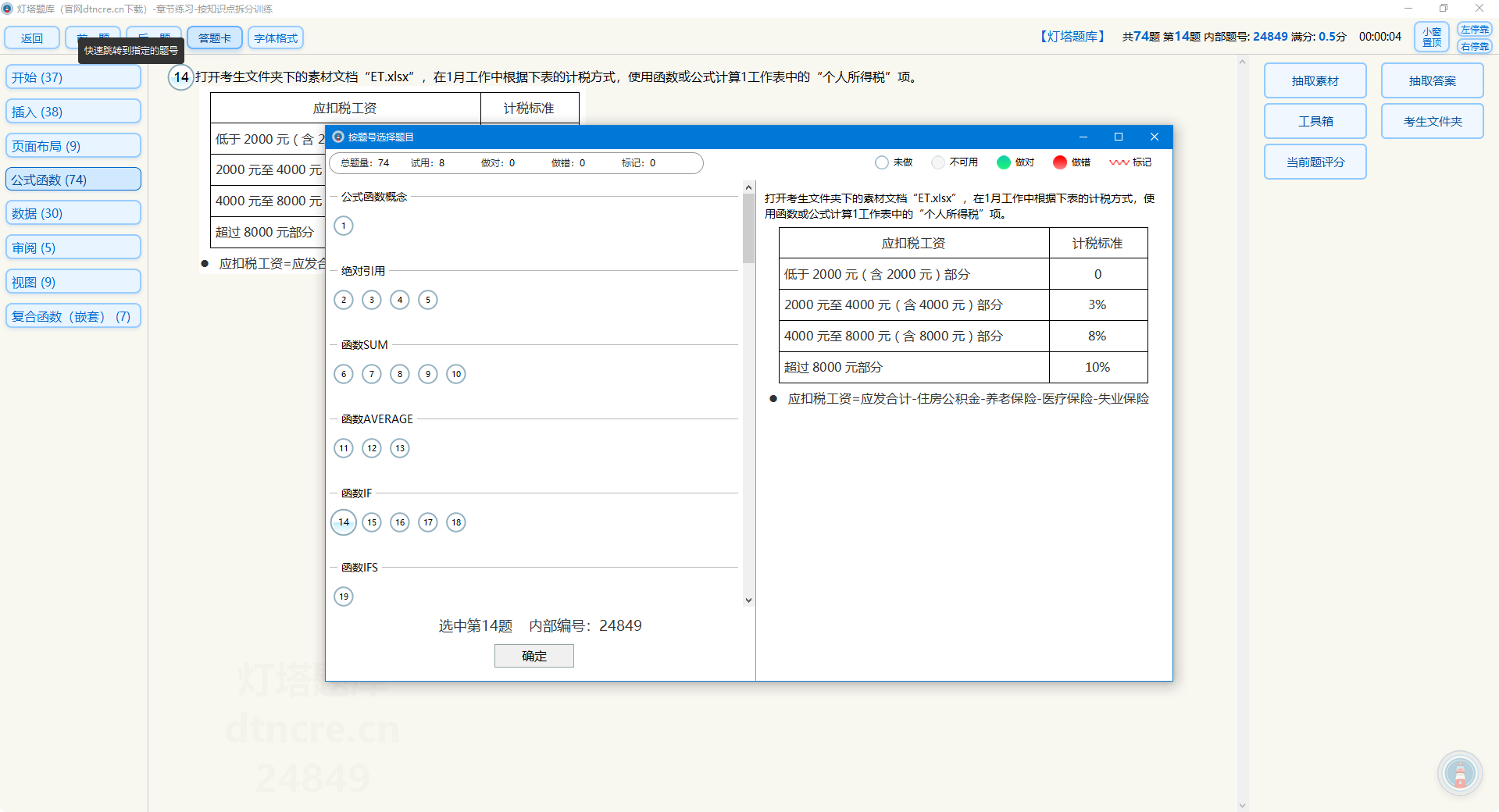Select question number 7 circle
Viewport: 1499px width, 812px height.
point(372,374)
